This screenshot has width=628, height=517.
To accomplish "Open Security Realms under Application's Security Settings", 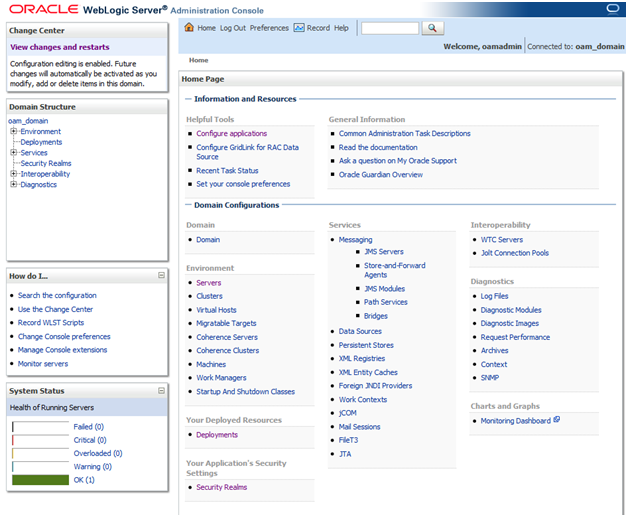I will click(x=221, y=487).
